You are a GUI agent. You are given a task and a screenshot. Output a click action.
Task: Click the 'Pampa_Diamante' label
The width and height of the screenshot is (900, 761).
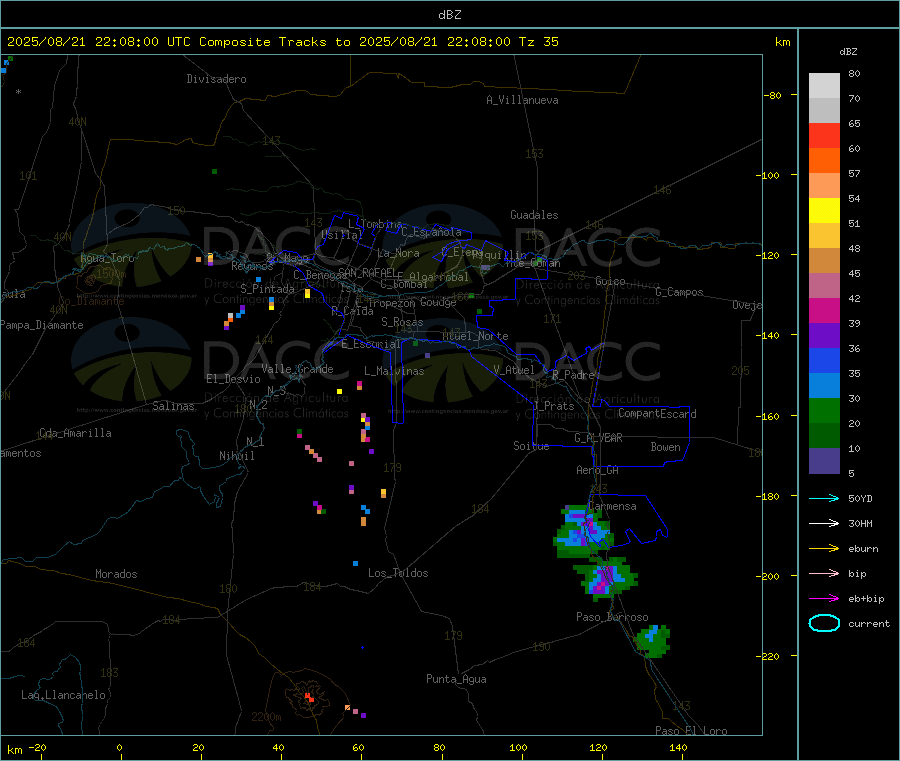pyautogui.click(x=42, y=325)
